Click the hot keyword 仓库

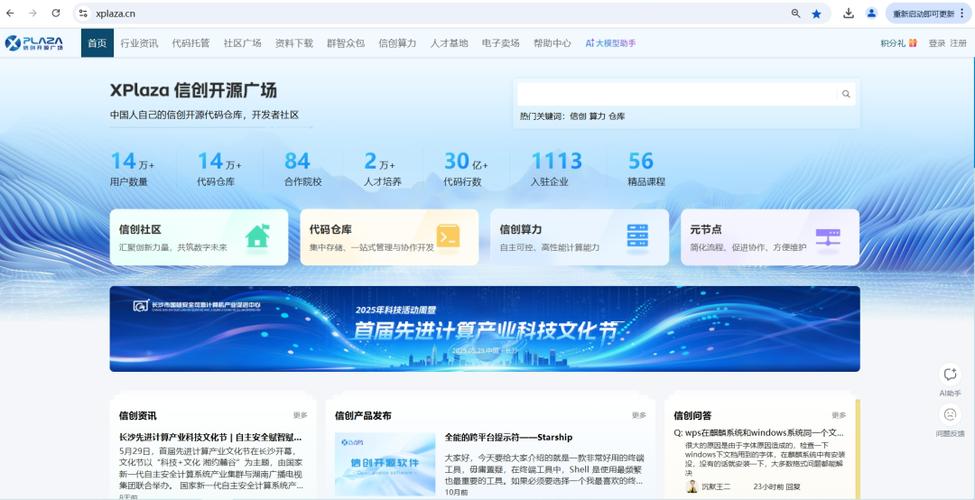pos(617,116)
